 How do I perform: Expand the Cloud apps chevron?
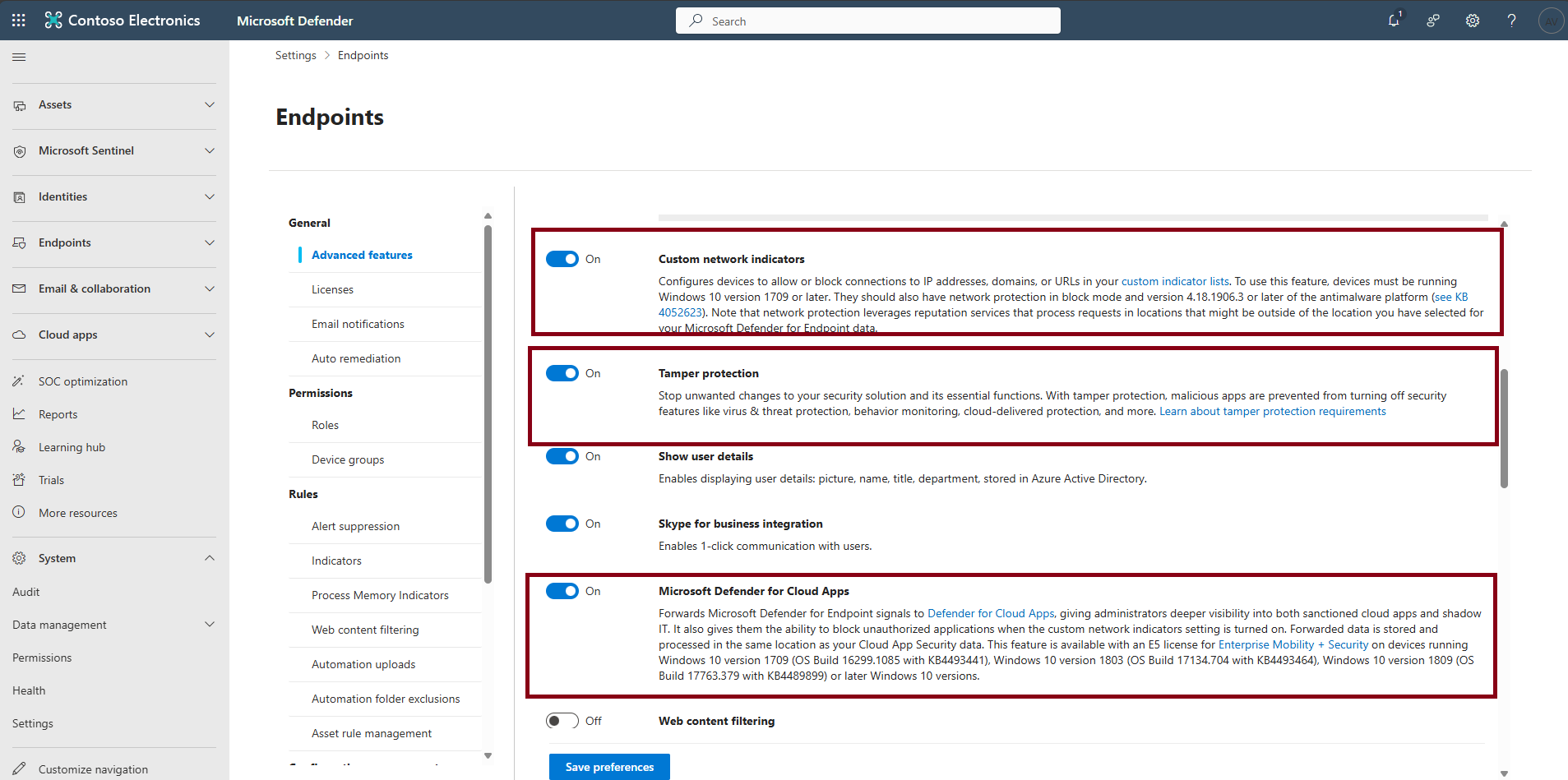point(210,335)
